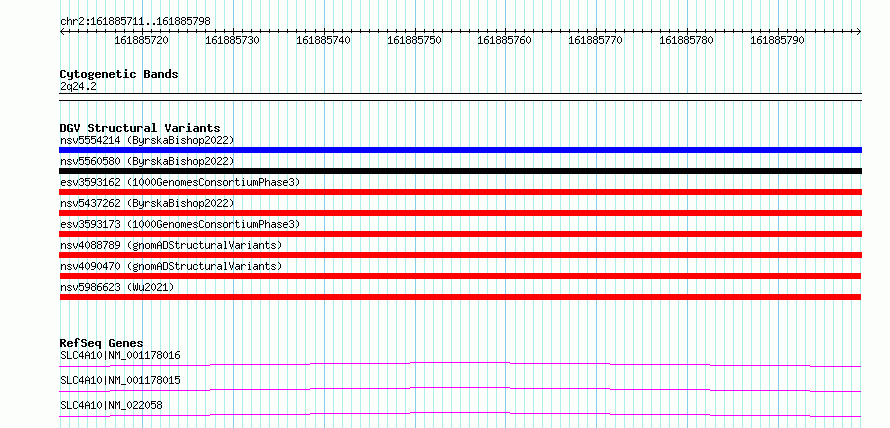The image size is (890, 428).
Task: Click the magenta NM_022058 transcript line
Action: coord(460,414)
